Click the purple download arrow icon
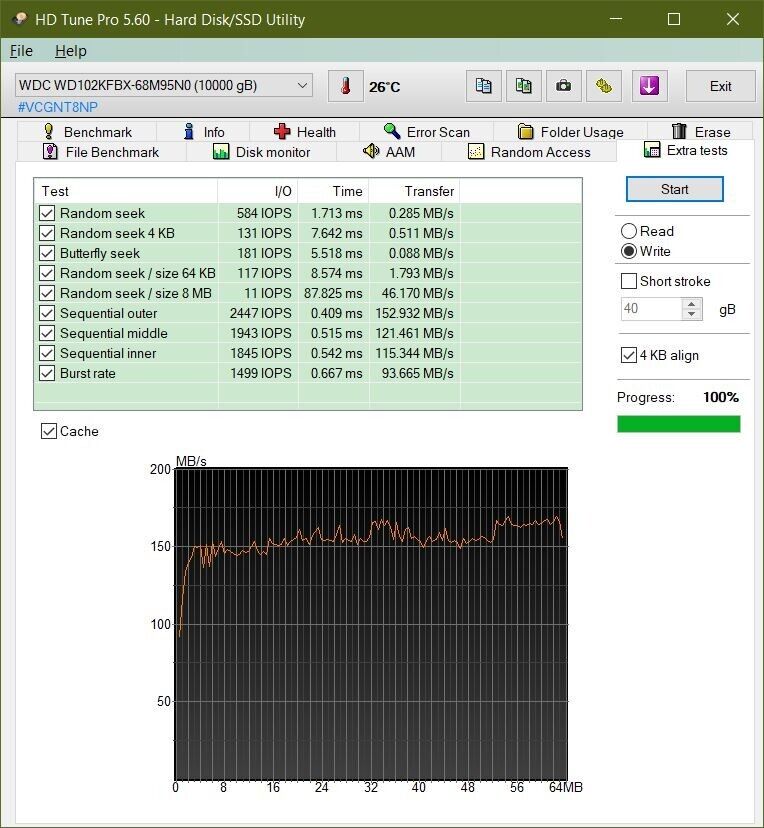Viewport: 764px width, 828px height. click(649, 86)
